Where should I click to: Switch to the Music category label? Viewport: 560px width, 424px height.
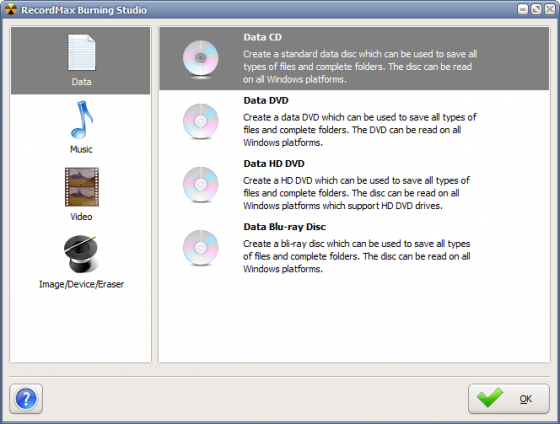[x=81, y=149]
